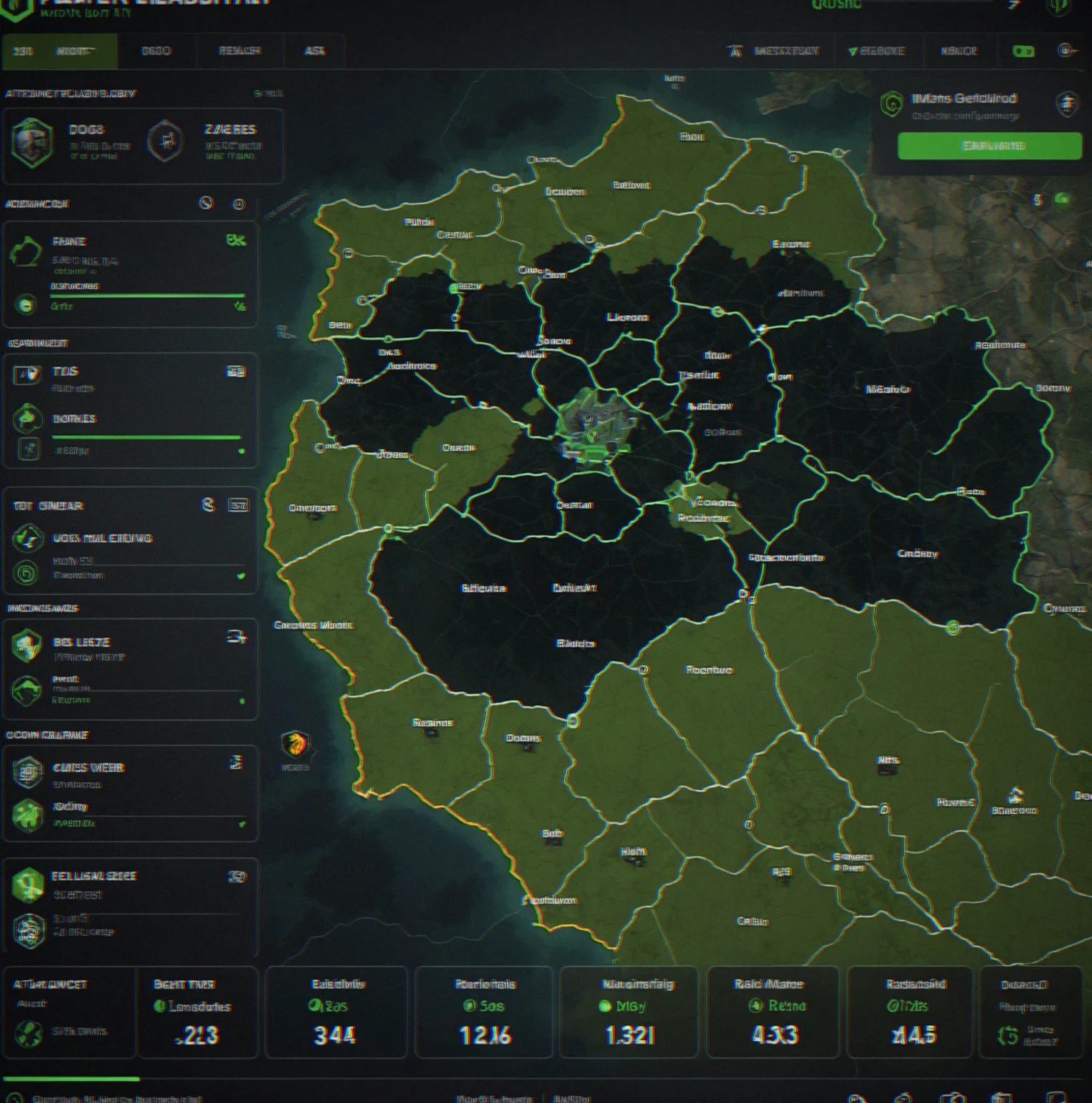Viewport: 1092px width, 1103px height.
Task: Click the round minus icon in FRANE card
Action: click(x=26, y=305)
